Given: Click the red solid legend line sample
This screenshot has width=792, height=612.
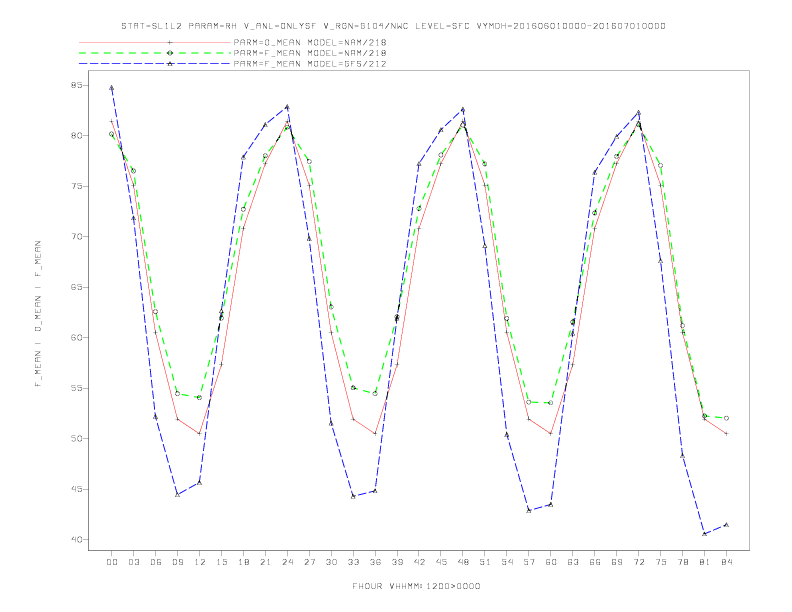Looking at the screenshot, I should click(x=155, y=42).
